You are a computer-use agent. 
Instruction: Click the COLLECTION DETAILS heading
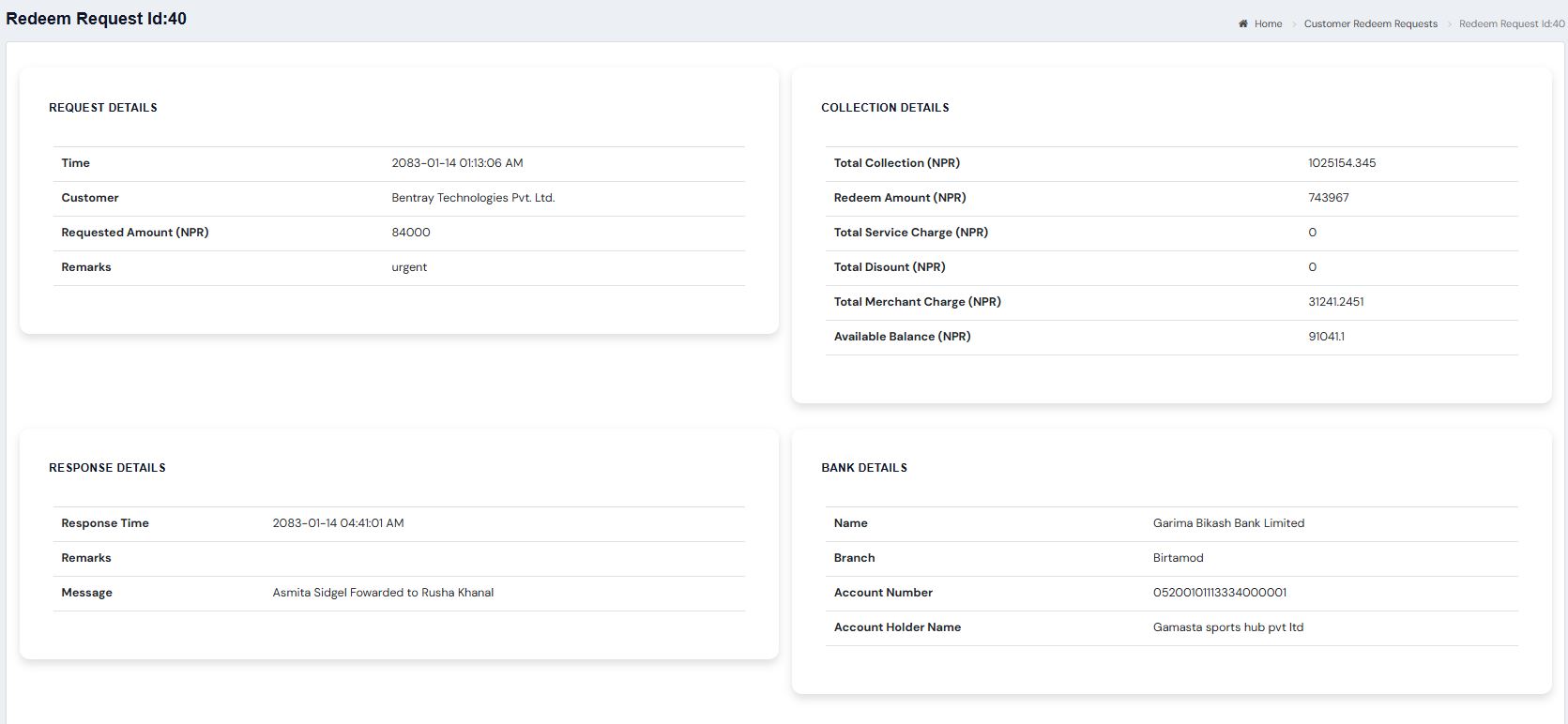[x=885, y=108]
